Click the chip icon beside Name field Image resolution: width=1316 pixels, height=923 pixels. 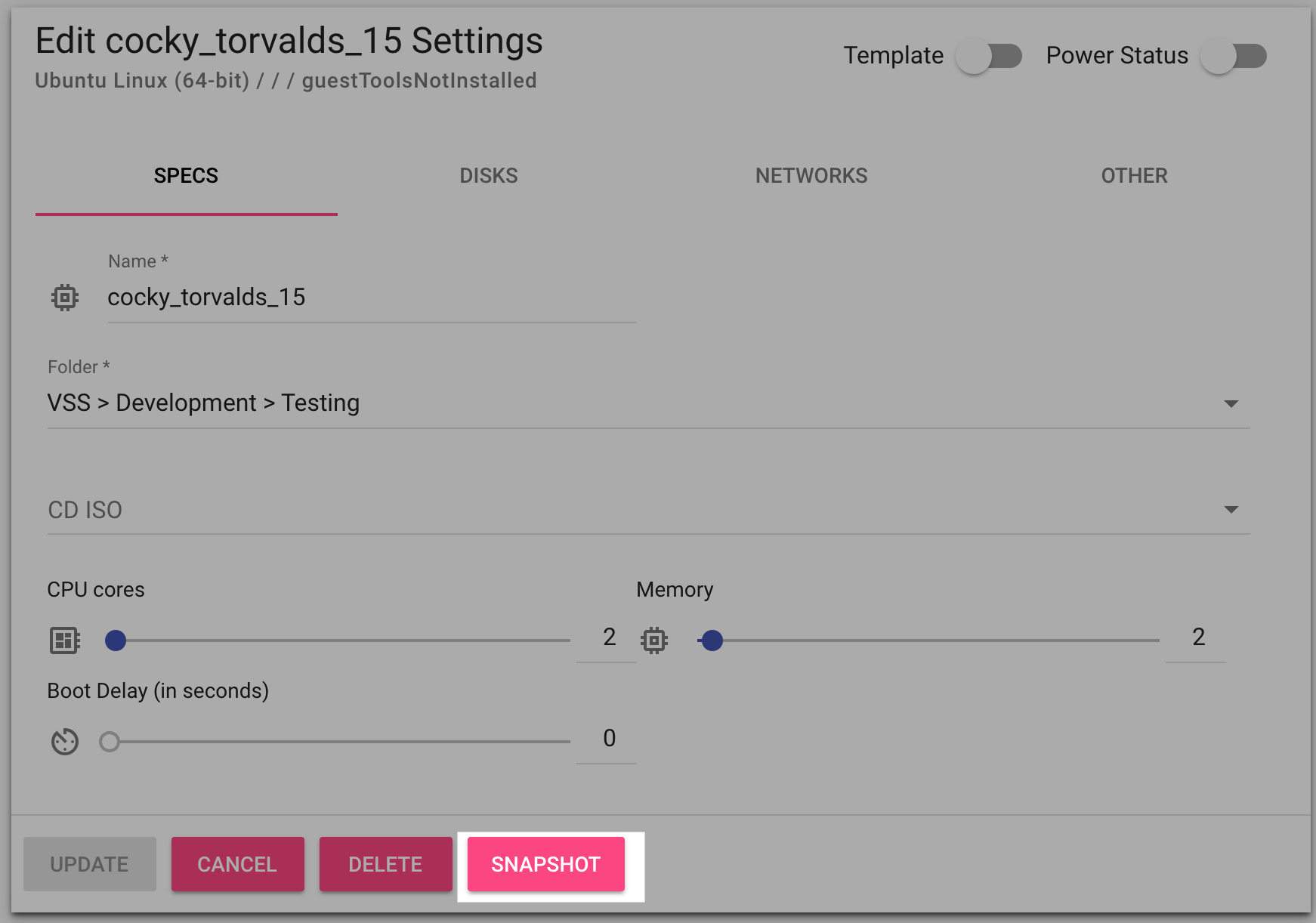click(65, 298)
